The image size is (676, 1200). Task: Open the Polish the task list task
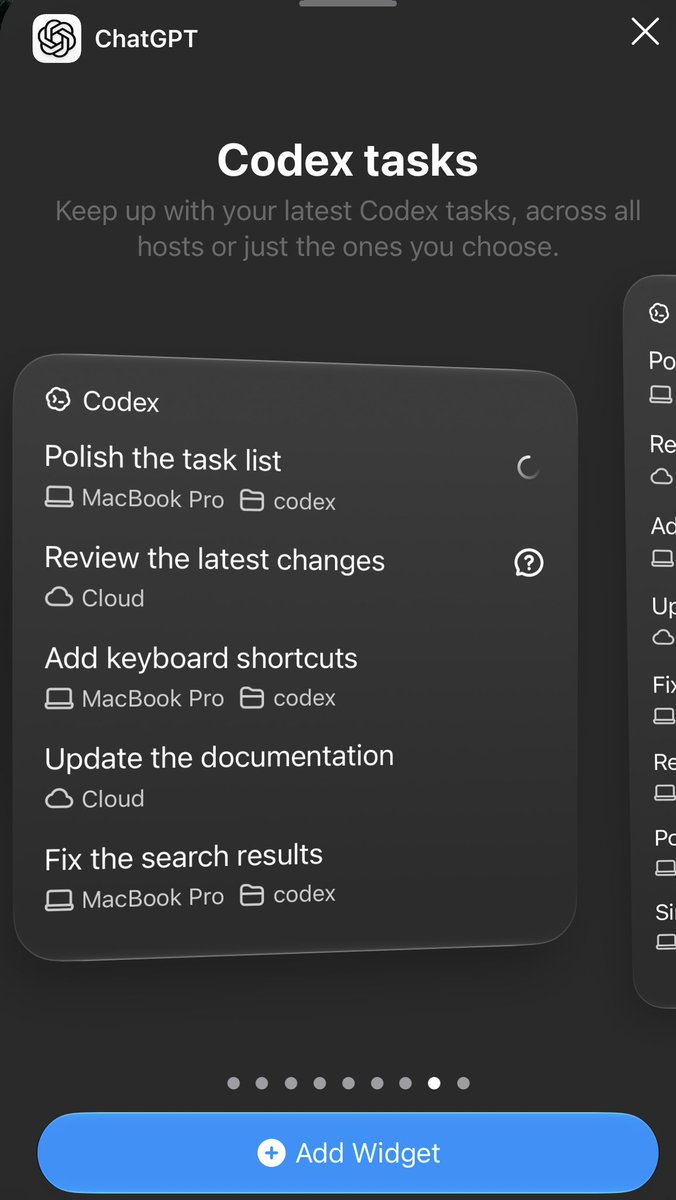coord(294,477)
